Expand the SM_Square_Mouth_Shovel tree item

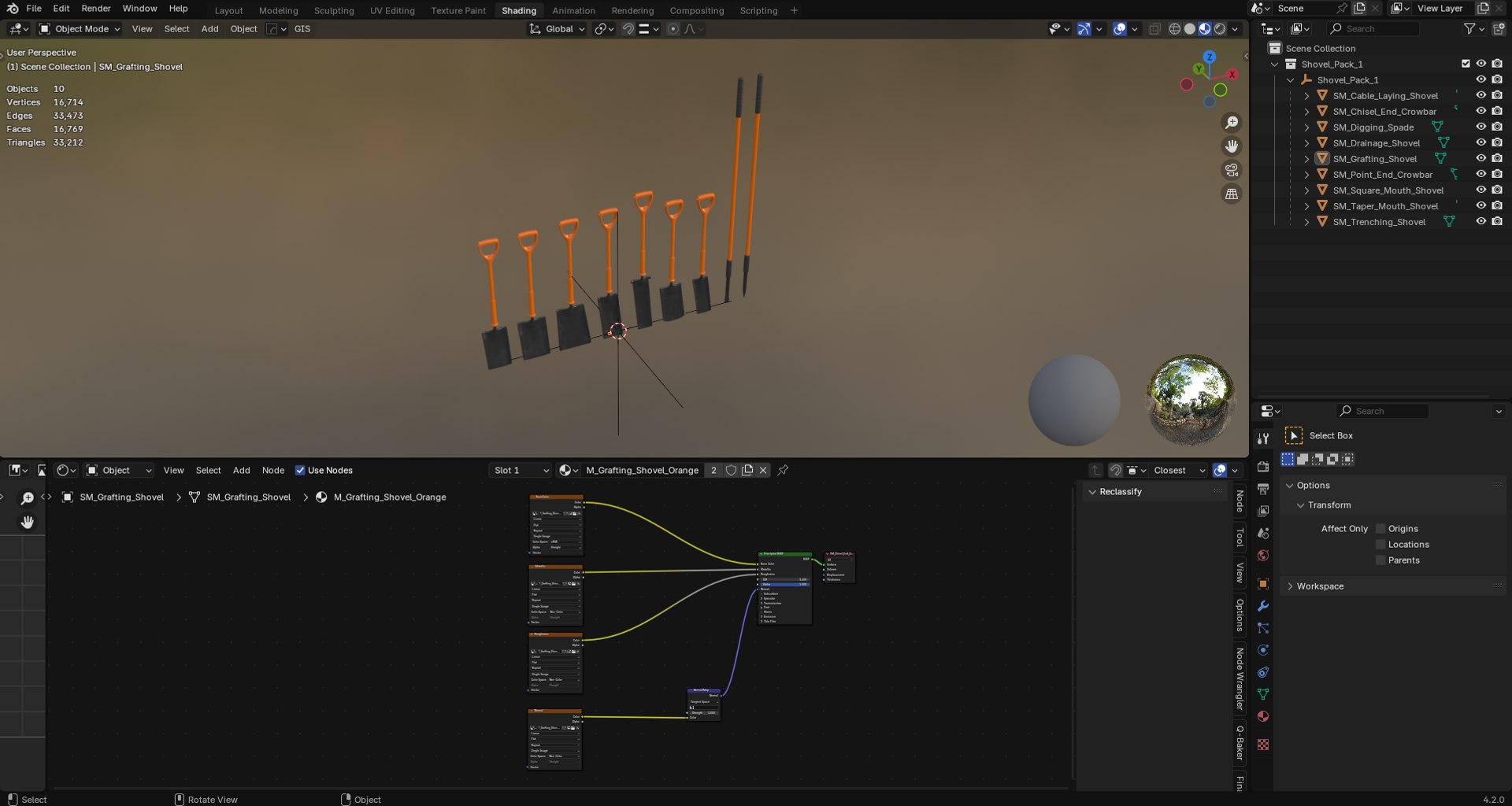1306,190
